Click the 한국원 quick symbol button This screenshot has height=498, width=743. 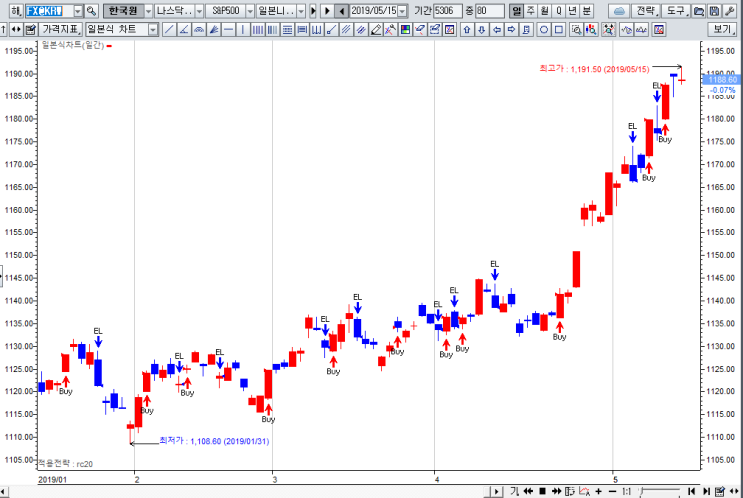124,11
